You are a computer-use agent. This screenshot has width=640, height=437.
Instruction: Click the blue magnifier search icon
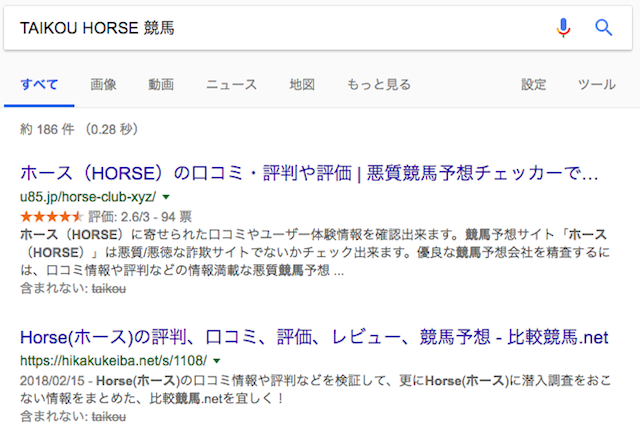(x=603, y=28)
